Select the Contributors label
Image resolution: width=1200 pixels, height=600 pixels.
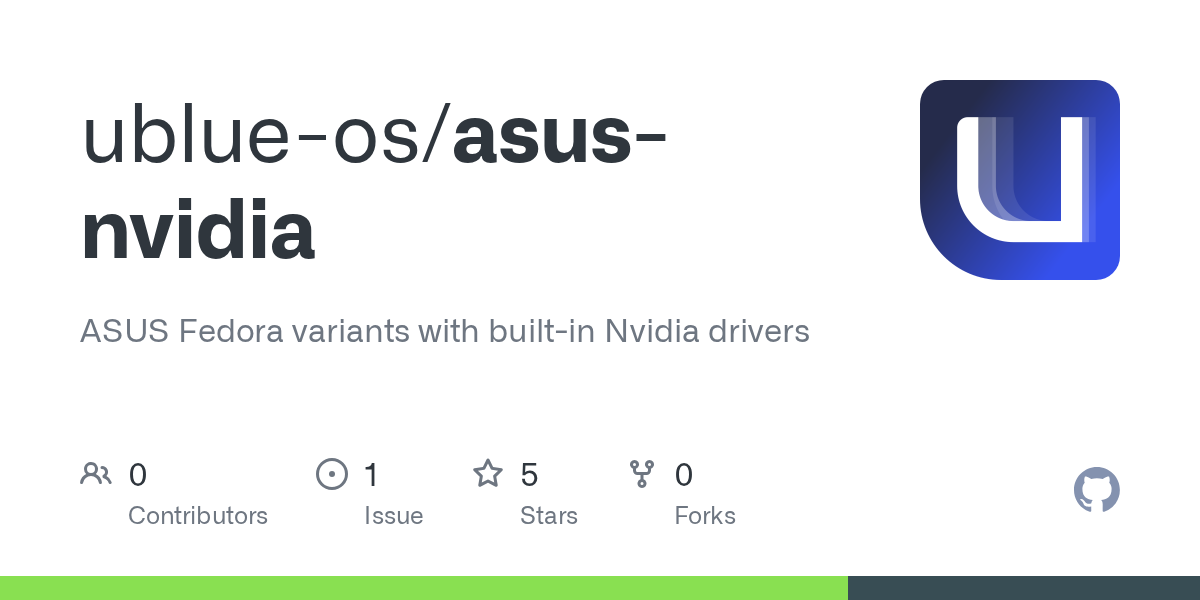click(198, 516)
